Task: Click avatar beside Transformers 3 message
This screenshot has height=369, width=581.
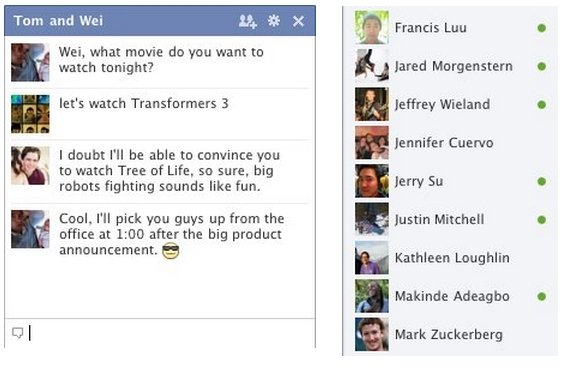Action: 30,114
